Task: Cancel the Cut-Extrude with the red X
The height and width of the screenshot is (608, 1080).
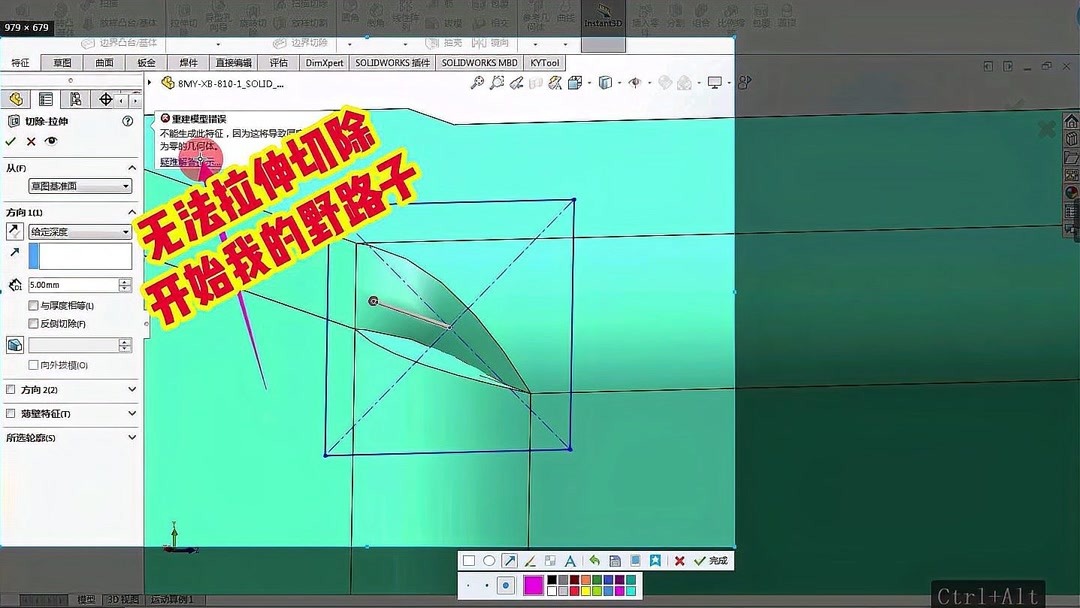Action: pyautogui.click(x=29, y=142)
